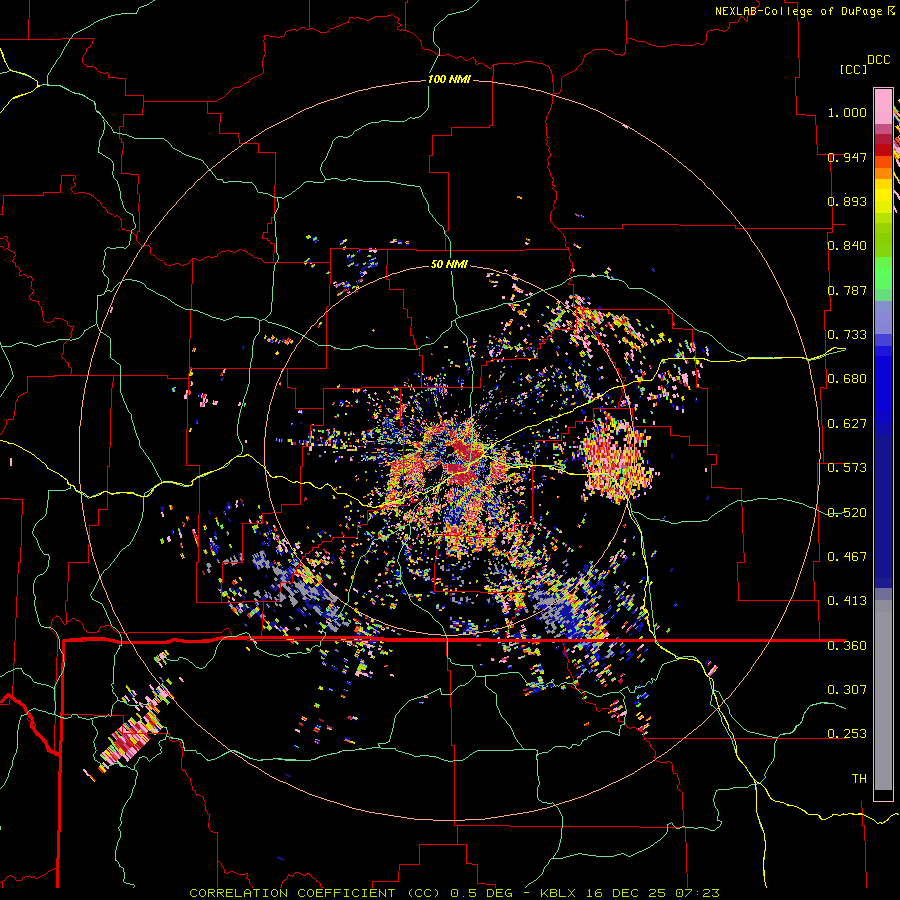Pick the 0.947 scale value
900x900 pixels.
(847, 157)
